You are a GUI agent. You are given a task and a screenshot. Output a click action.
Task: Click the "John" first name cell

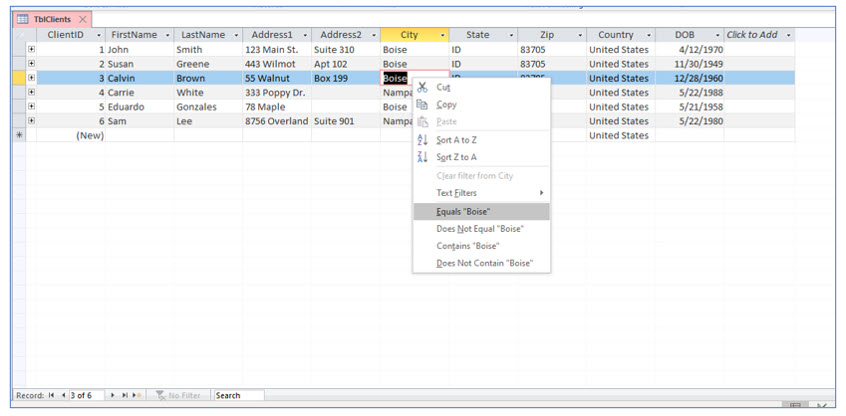139,50
